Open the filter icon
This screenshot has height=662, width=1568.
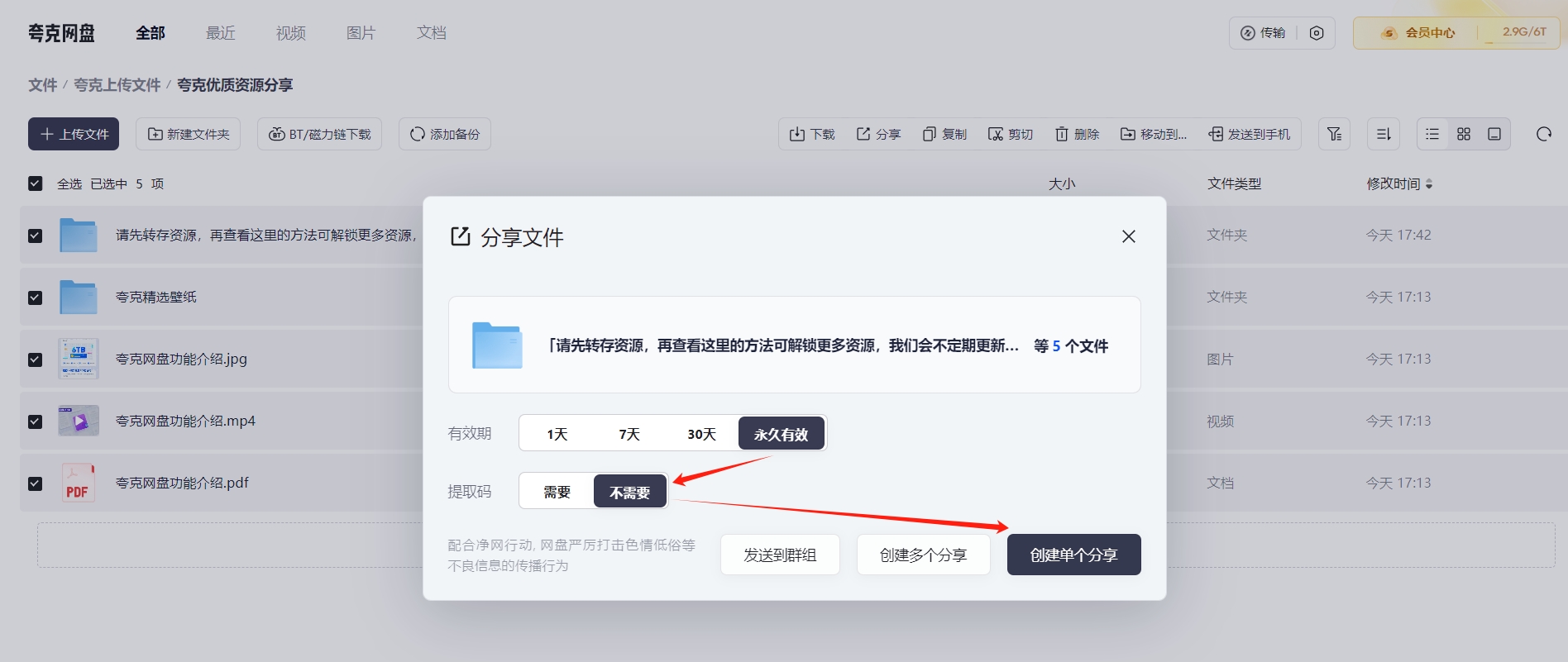[1334, 134]
